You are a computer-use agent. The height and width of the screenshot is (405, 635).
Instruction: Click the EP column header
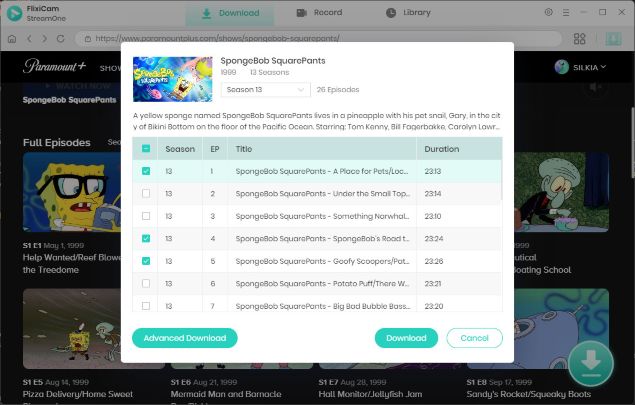click(x=215, y=149)
